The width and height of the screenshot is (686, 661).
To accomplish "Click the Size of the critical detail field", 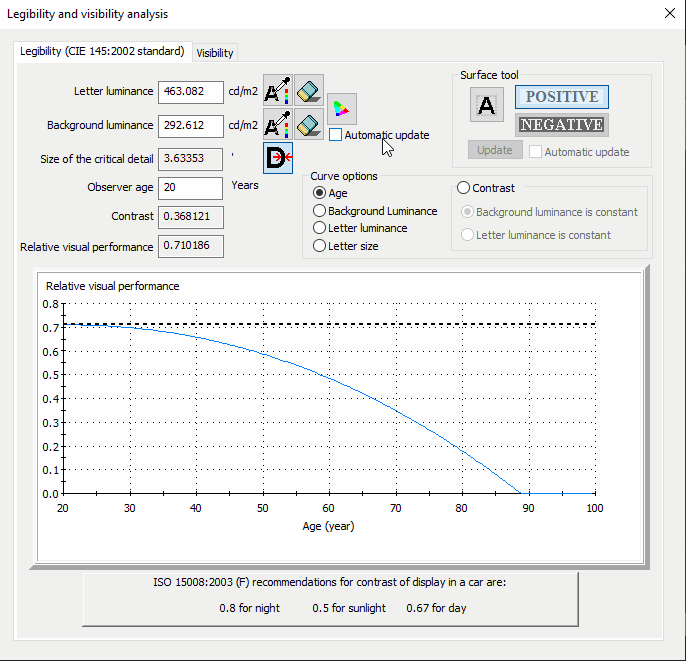I will pyautogui.click(x=190, y=159).
